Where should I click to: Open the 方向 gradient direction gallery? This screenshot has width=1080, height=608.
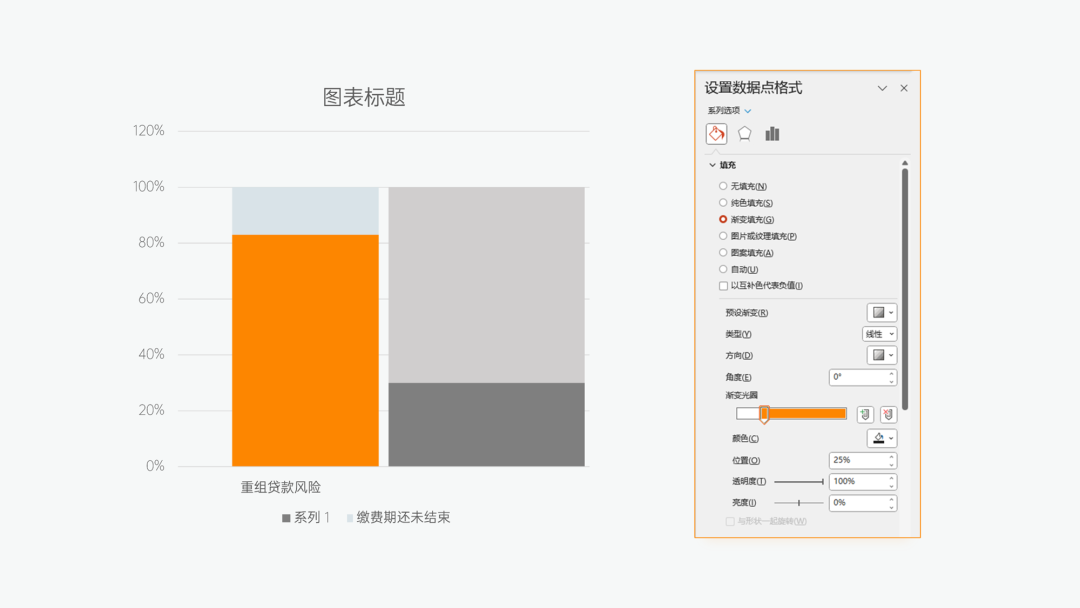point(880,355)
